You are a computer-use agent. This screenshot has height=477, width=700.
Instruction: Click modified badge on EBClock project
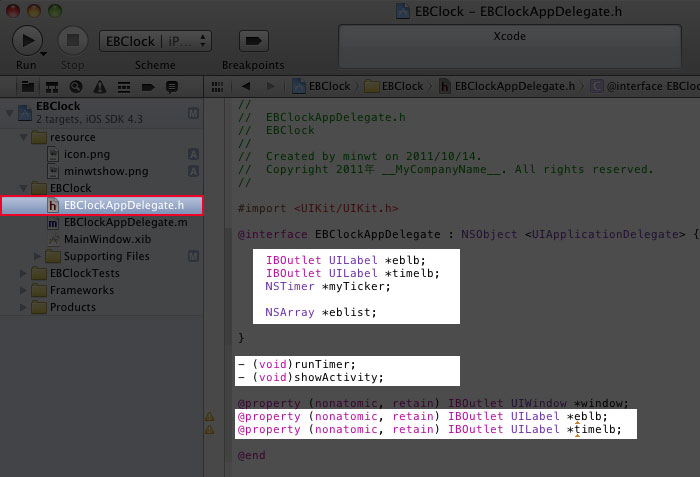click(x=193, y=113)
